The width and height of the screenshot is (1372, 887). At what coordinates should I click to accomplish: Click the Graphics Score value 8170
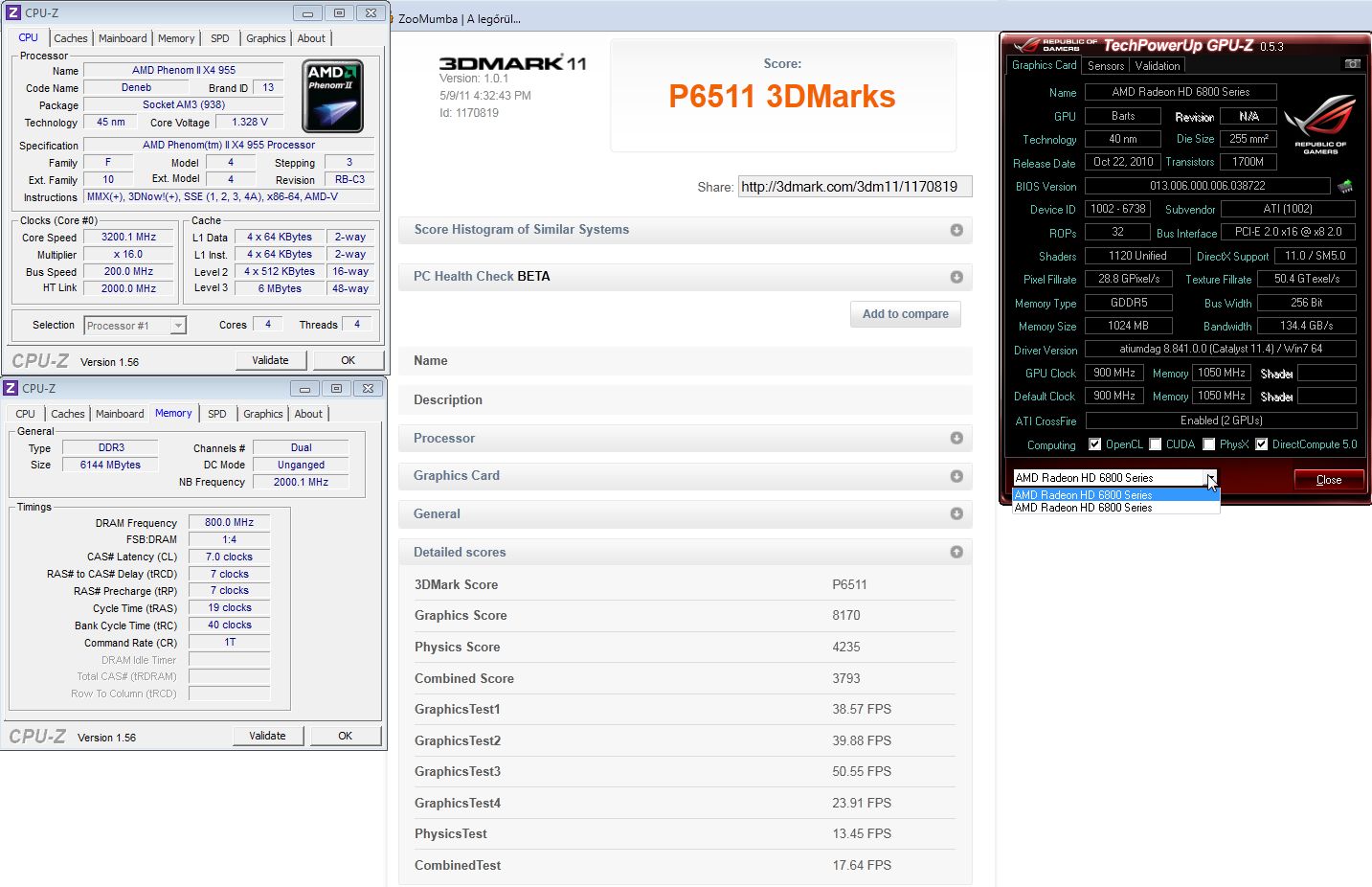(x=846, y=616)
